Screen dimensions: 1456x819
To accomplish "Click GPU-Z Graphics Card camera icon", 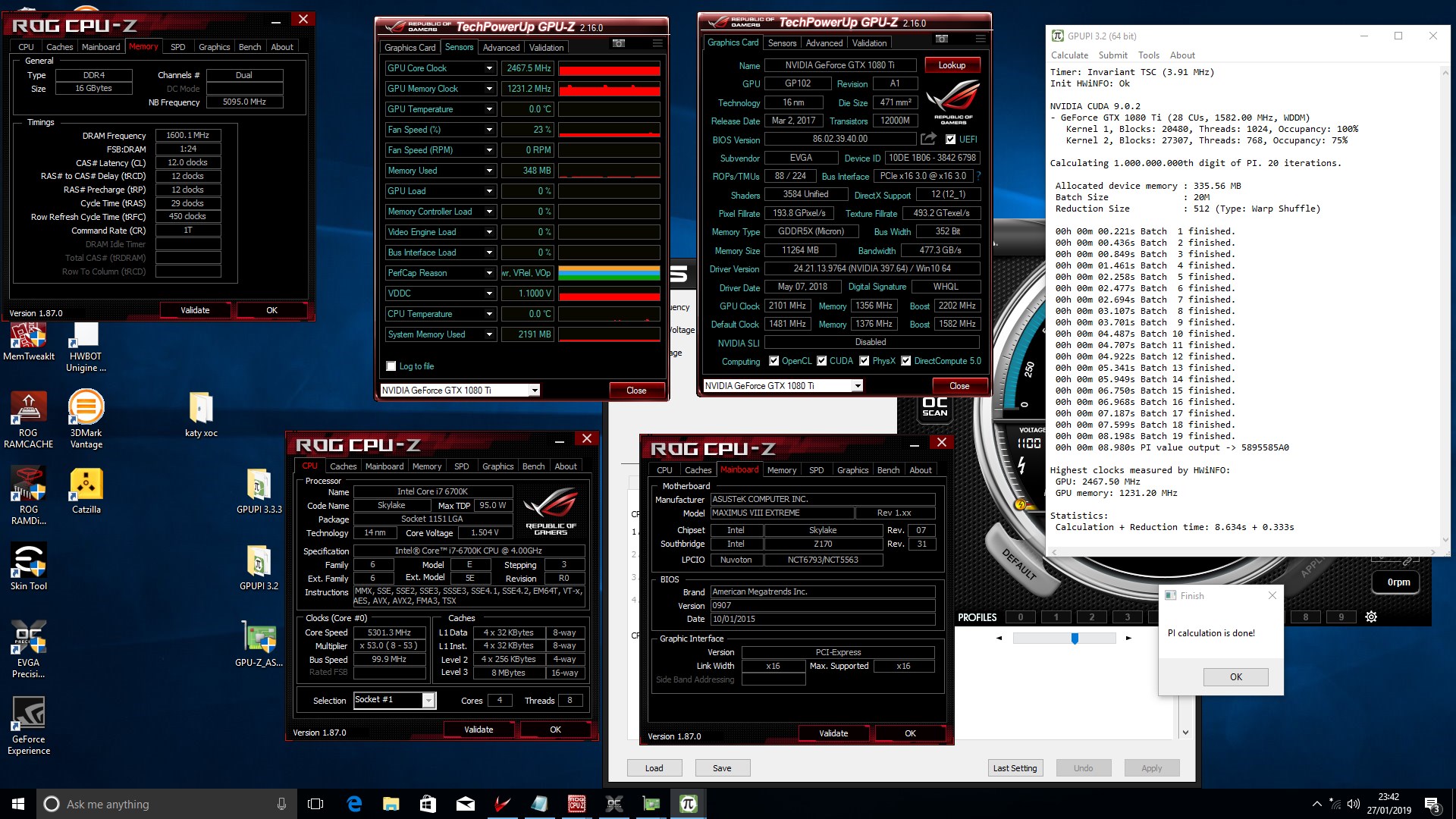I will (942, 39).
